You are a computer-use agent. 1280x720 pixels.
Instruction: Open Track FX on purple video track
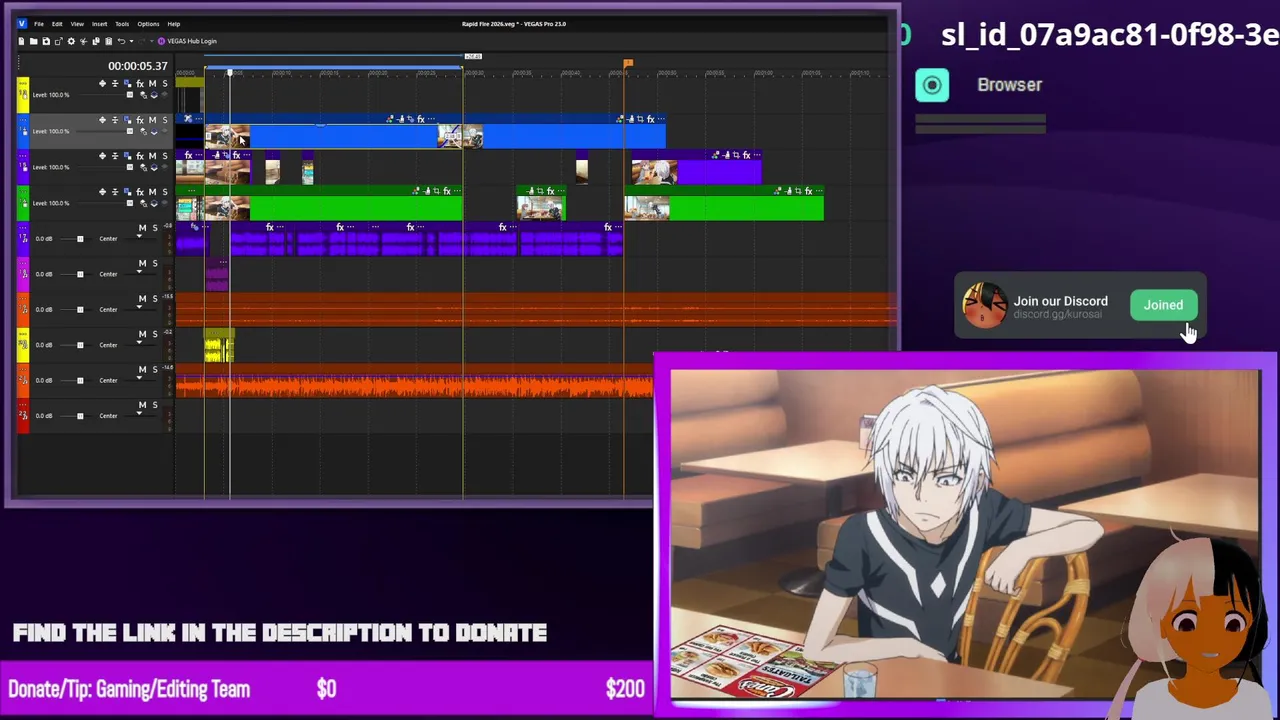(x=140, y=156)
